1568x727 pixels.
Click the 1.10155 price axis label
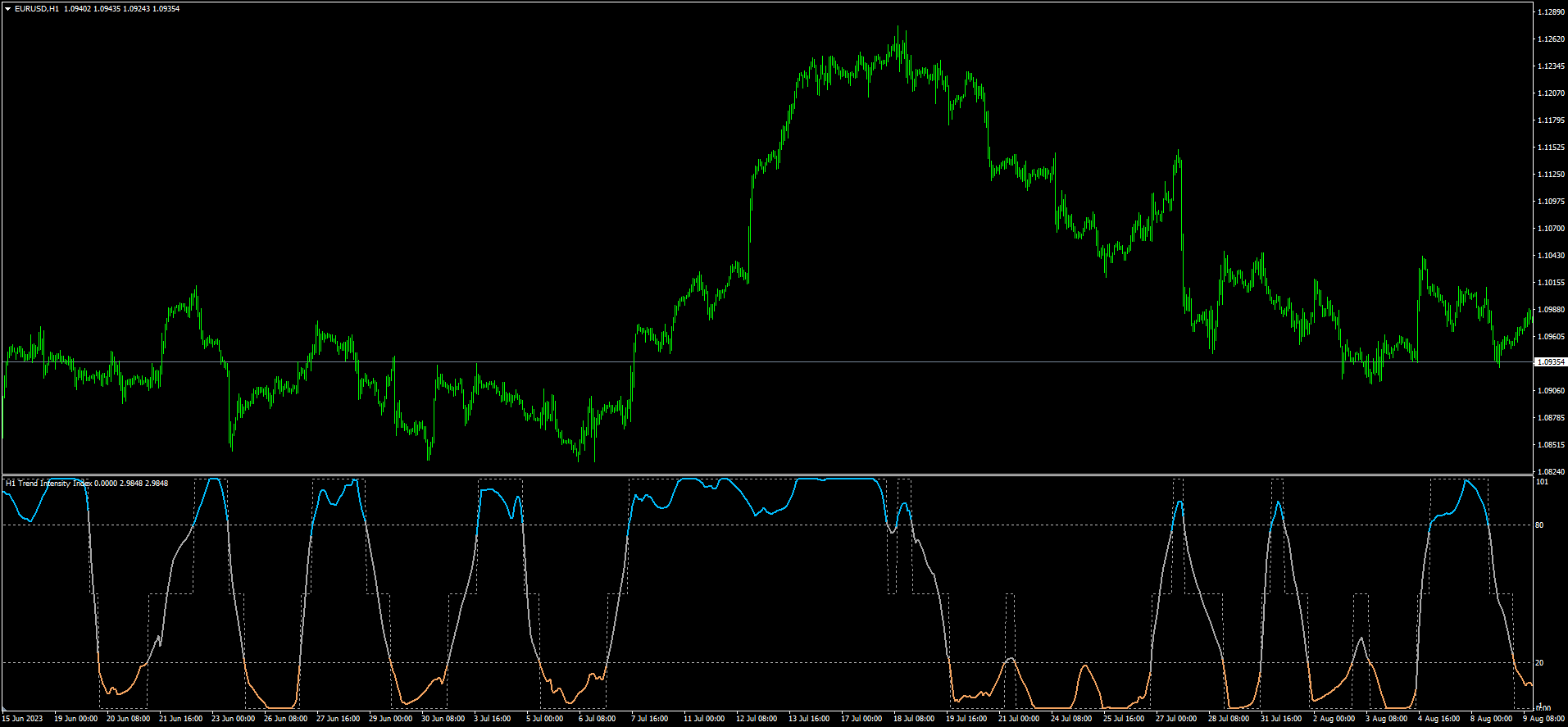(x=1551, y=283)
